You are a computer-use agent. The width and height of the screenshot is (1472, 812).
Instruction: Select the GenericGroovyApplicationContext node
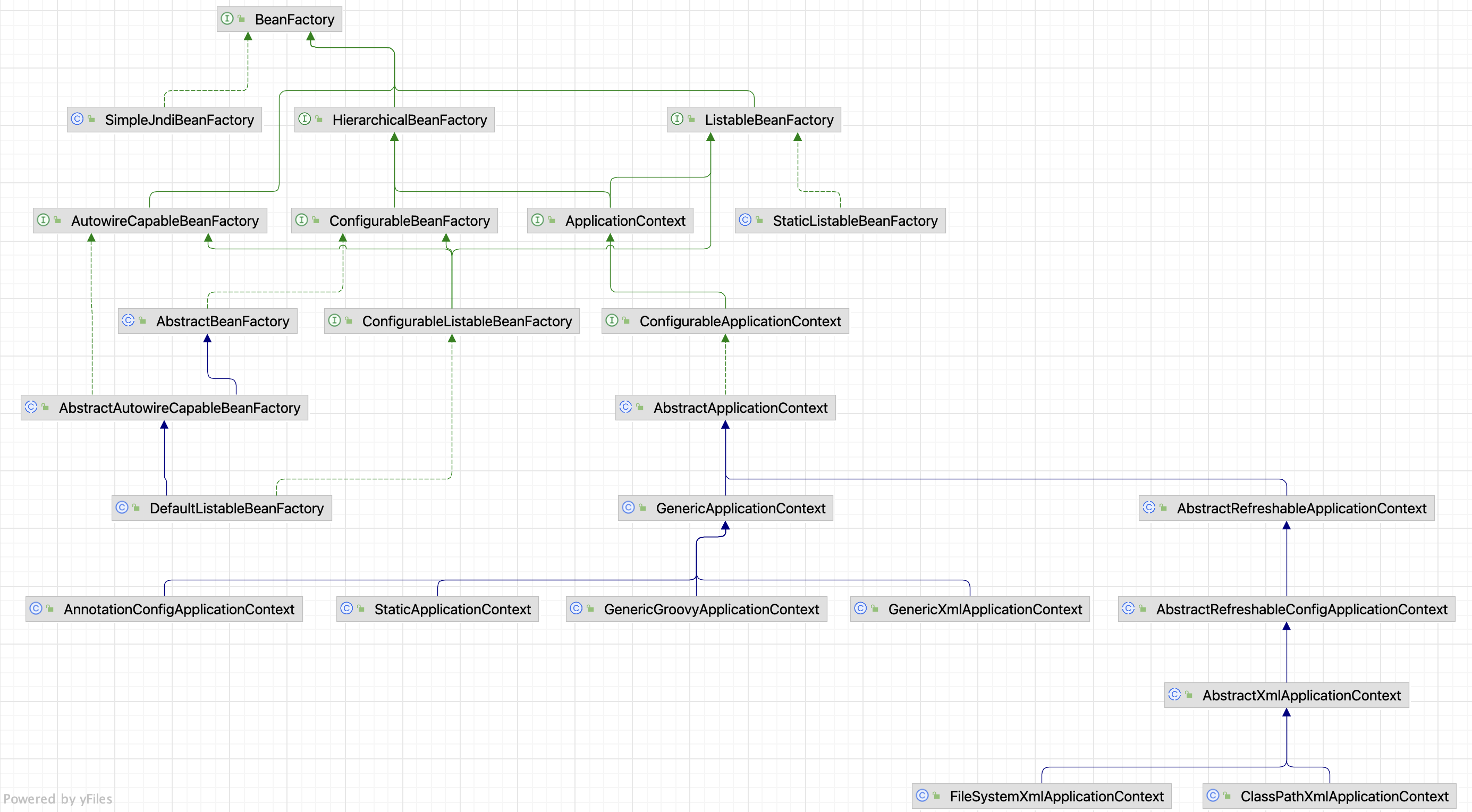[x=711, y=610]
